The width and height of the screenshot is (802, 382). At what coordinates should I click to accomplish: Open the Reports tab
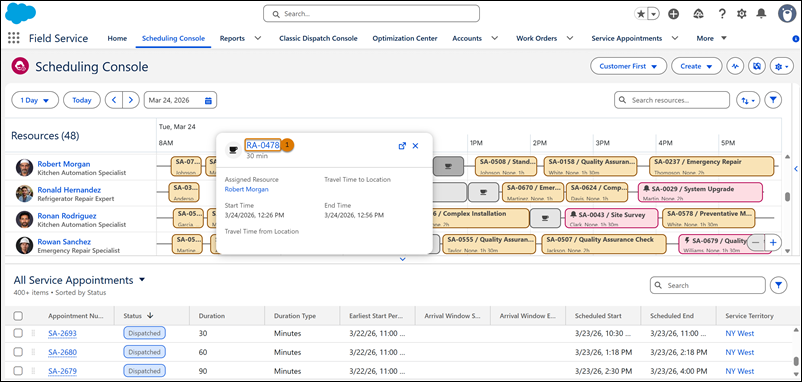coord(232,38)
